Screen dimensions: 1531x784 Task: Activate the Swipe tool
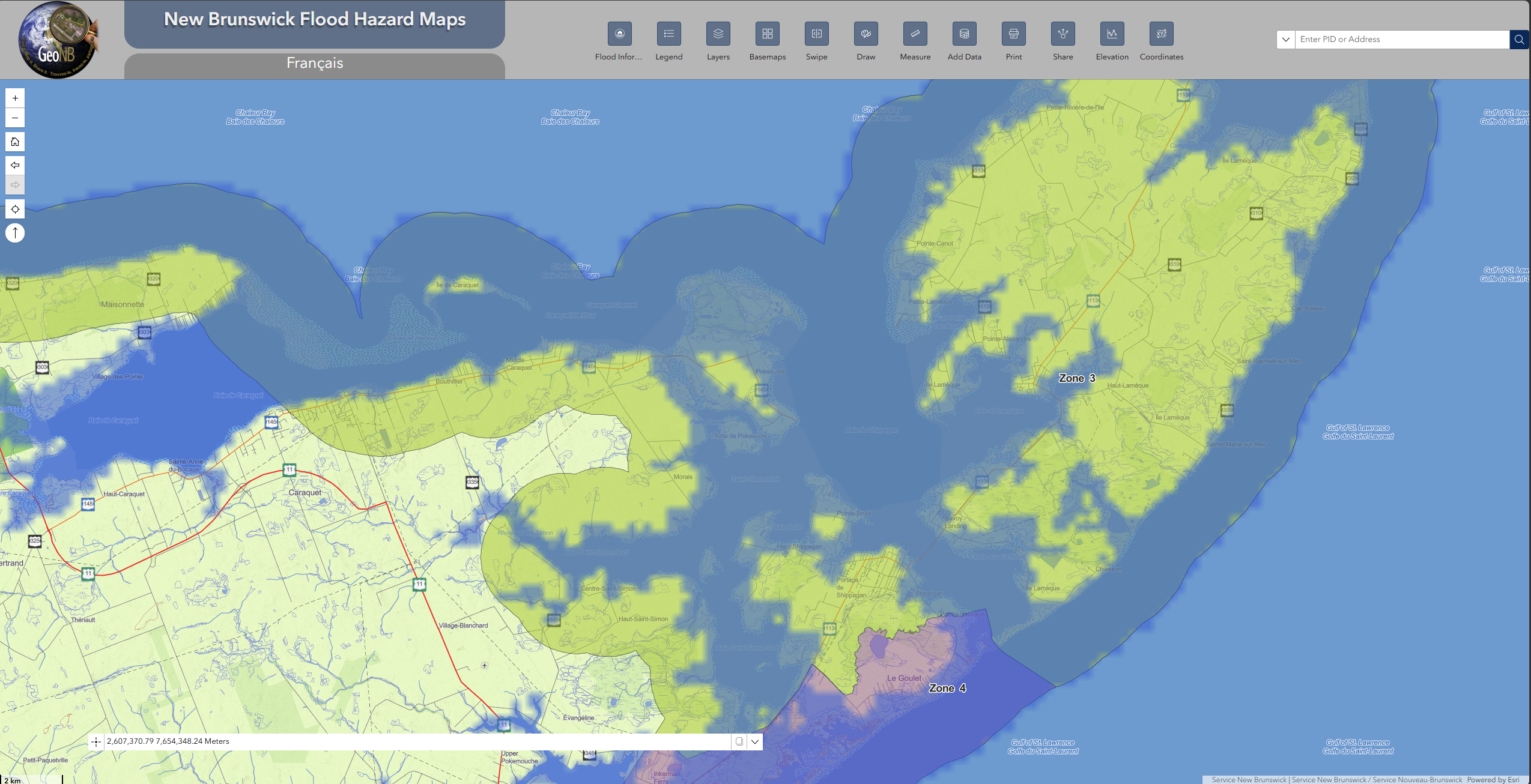click(816, 34)
